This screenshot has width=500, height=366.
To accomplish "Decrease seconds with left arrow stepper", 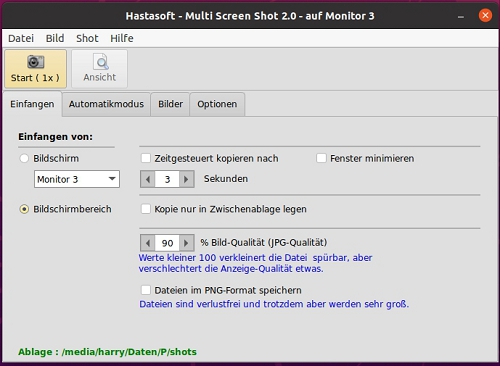I will 148,179.
